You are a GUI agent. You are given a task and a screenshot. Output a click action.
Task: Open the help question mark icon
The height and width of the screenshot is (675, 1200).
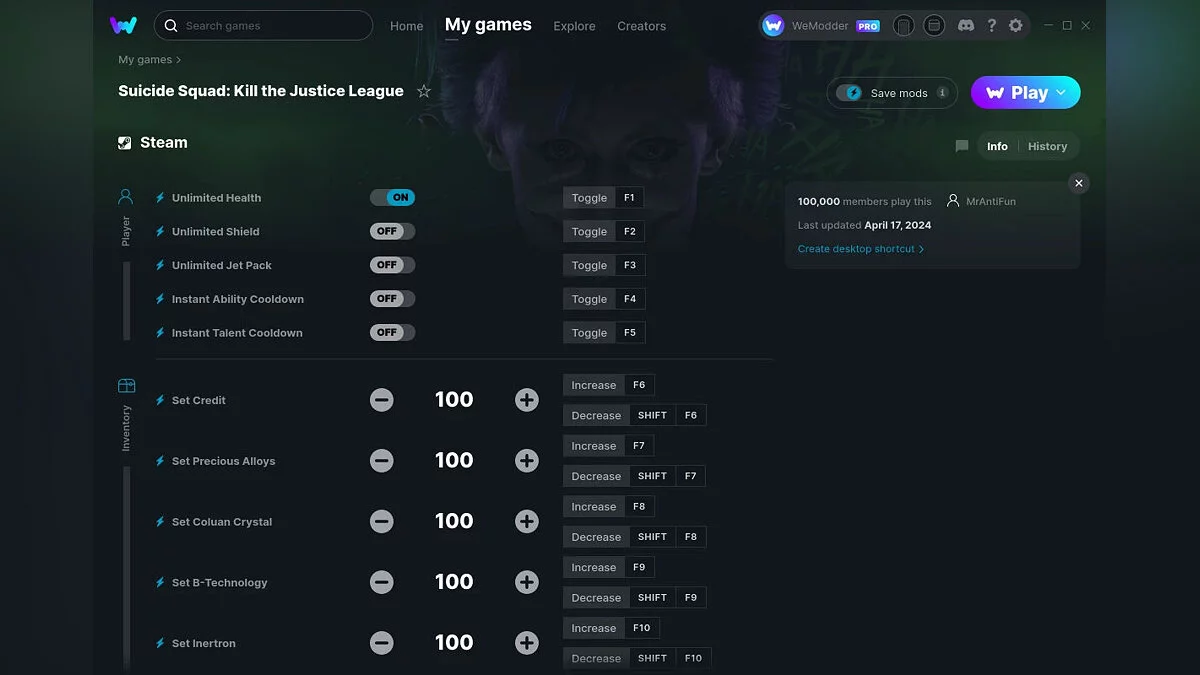tap(991, 25)
